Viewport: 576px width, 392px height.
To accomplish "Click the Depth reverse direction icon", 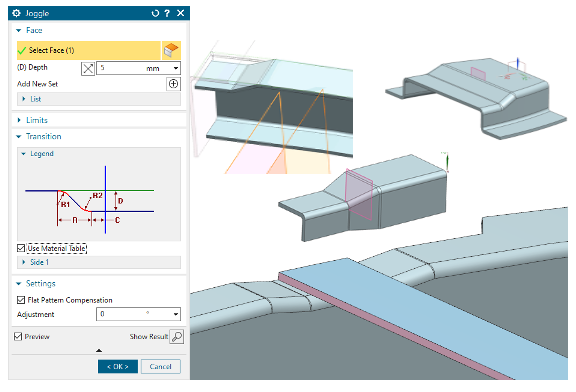I will pyautogui.click(x=88, y=69).
